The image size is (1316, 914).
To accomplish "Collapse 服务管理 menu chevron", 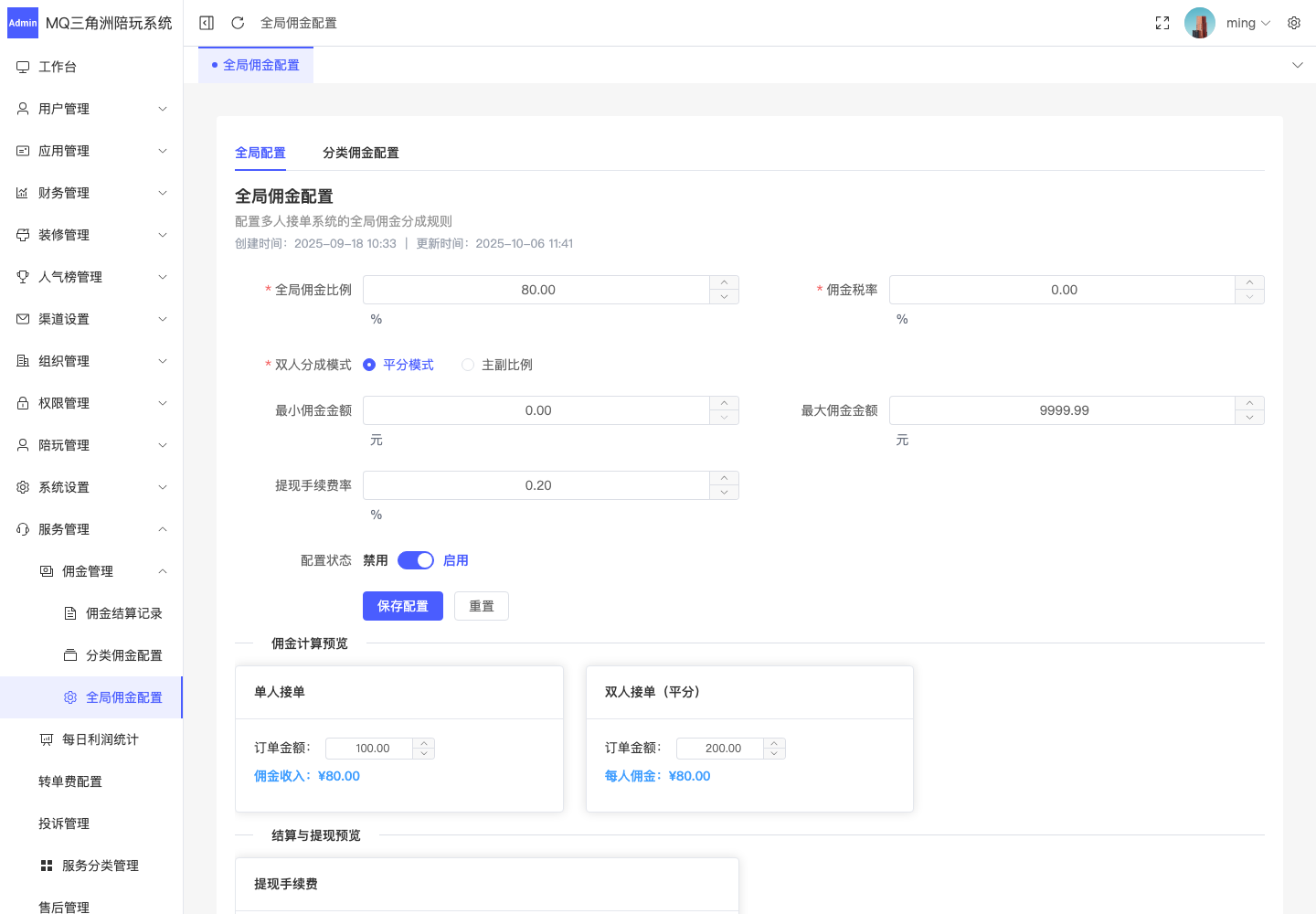I will (163, 529).
